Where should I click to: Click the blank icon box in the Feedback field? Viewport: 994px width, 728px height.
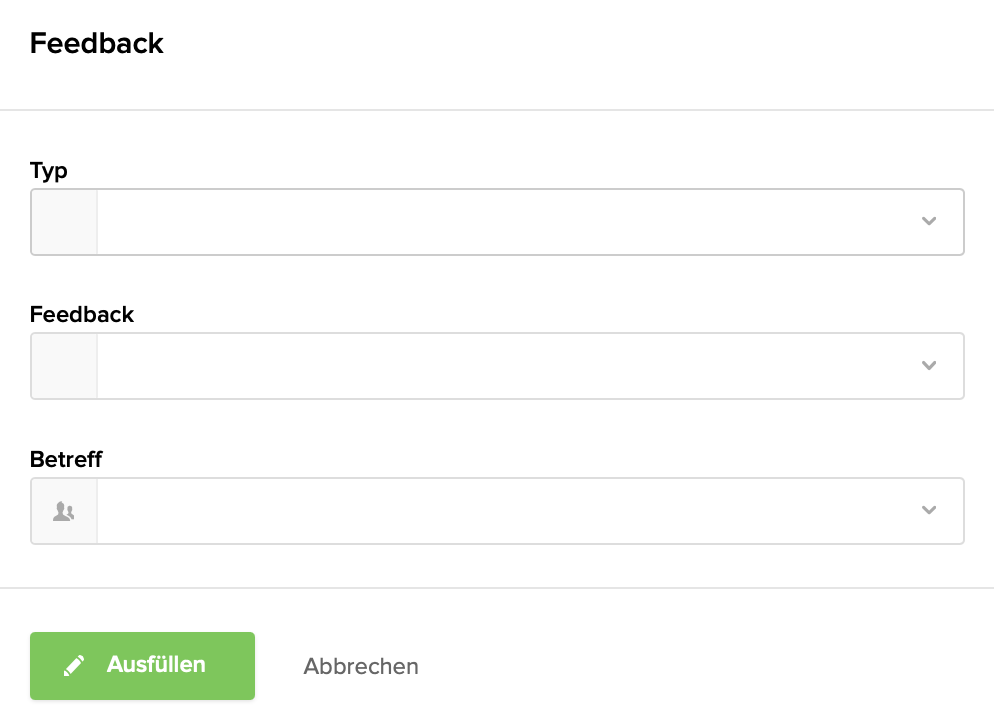pyautogui.click(x=64, y=366)
